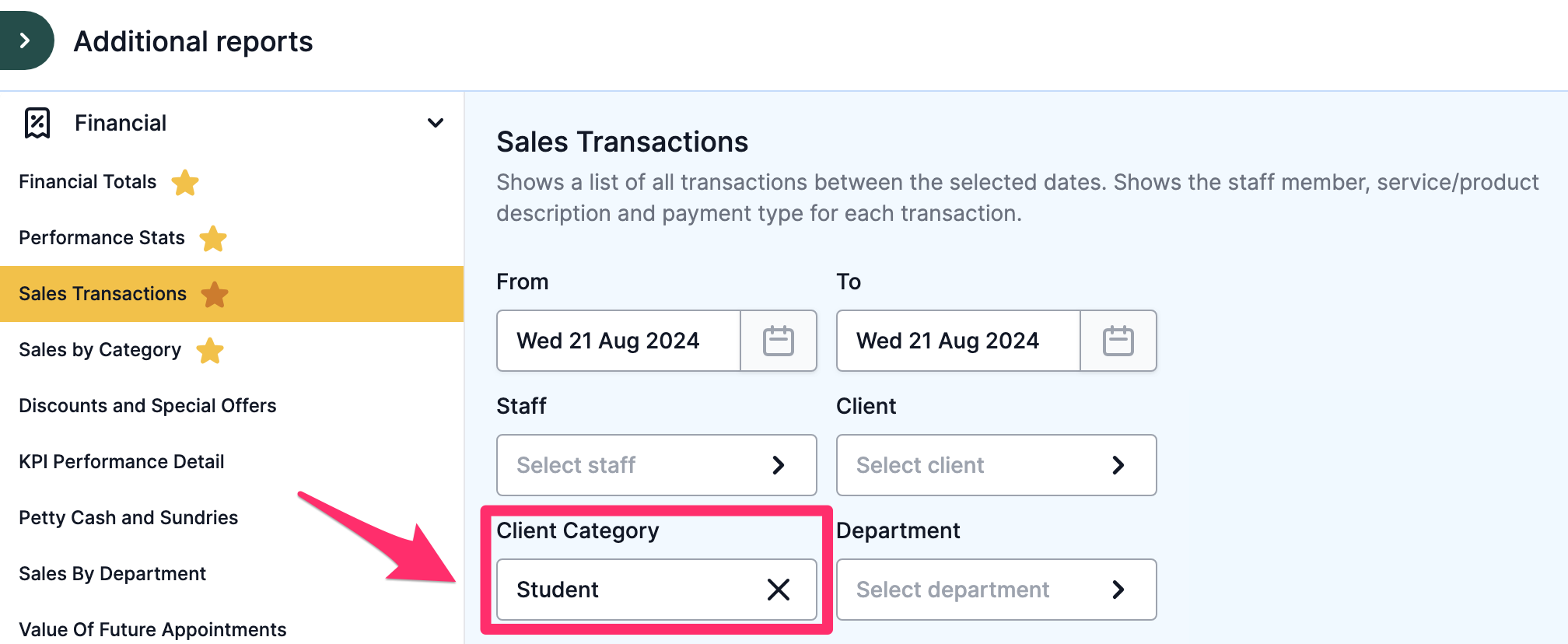Viewport: 1568px width, 644px height.
Task: Click the Financial receipt icon
Action: click(37, 123)
